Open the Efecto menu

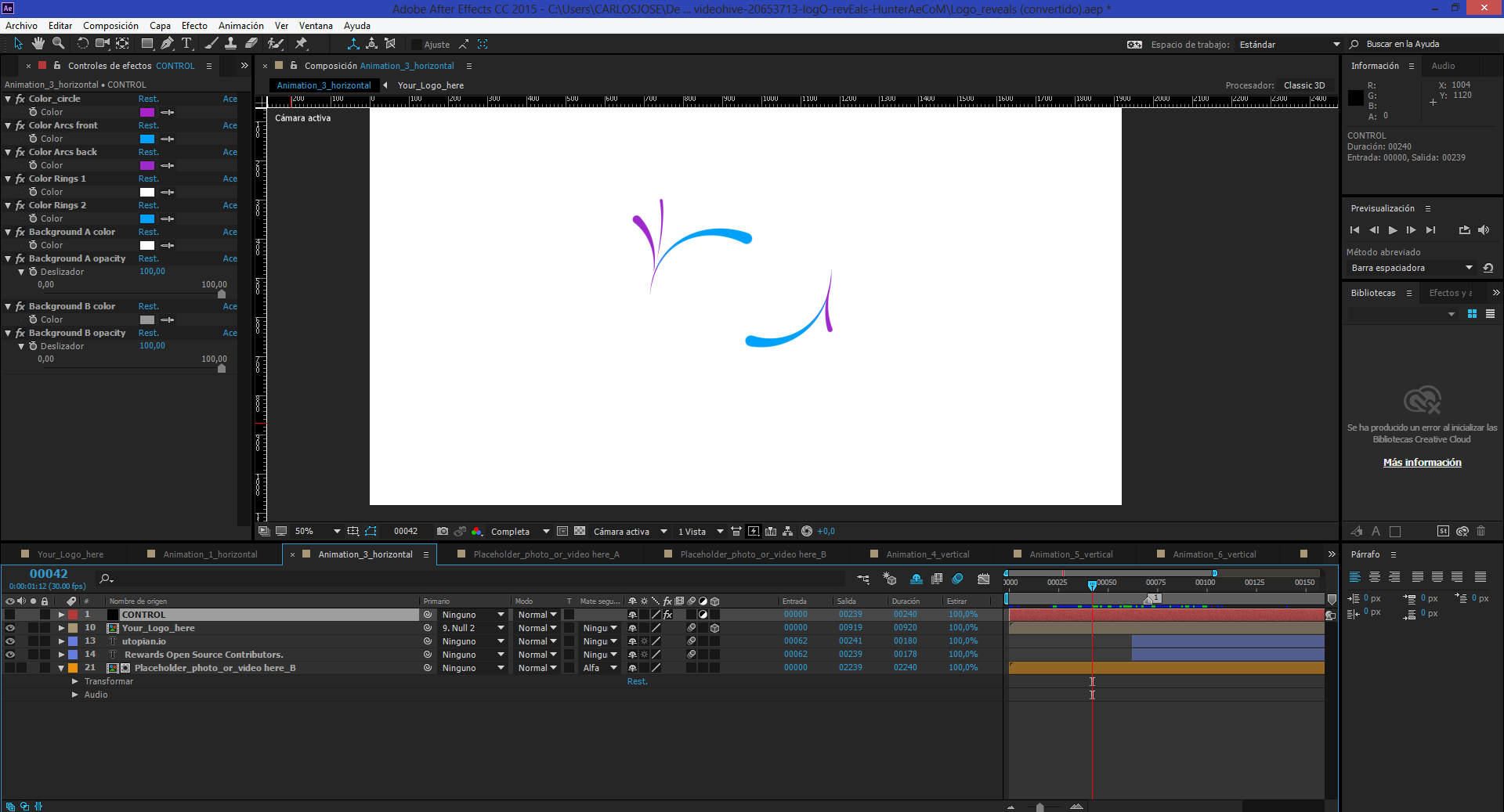click(x=194, y=26)
